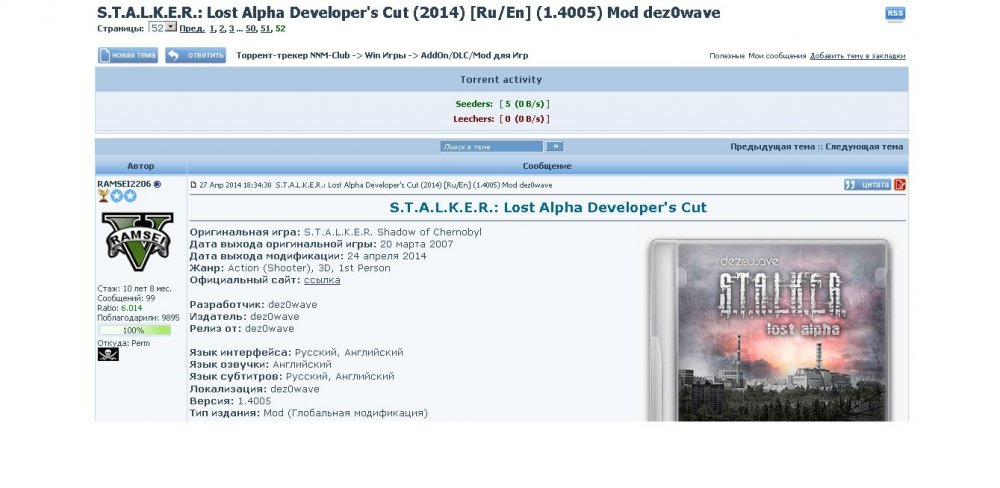
Task: Go to previous page via Пред. link
Action: (192, 29)
